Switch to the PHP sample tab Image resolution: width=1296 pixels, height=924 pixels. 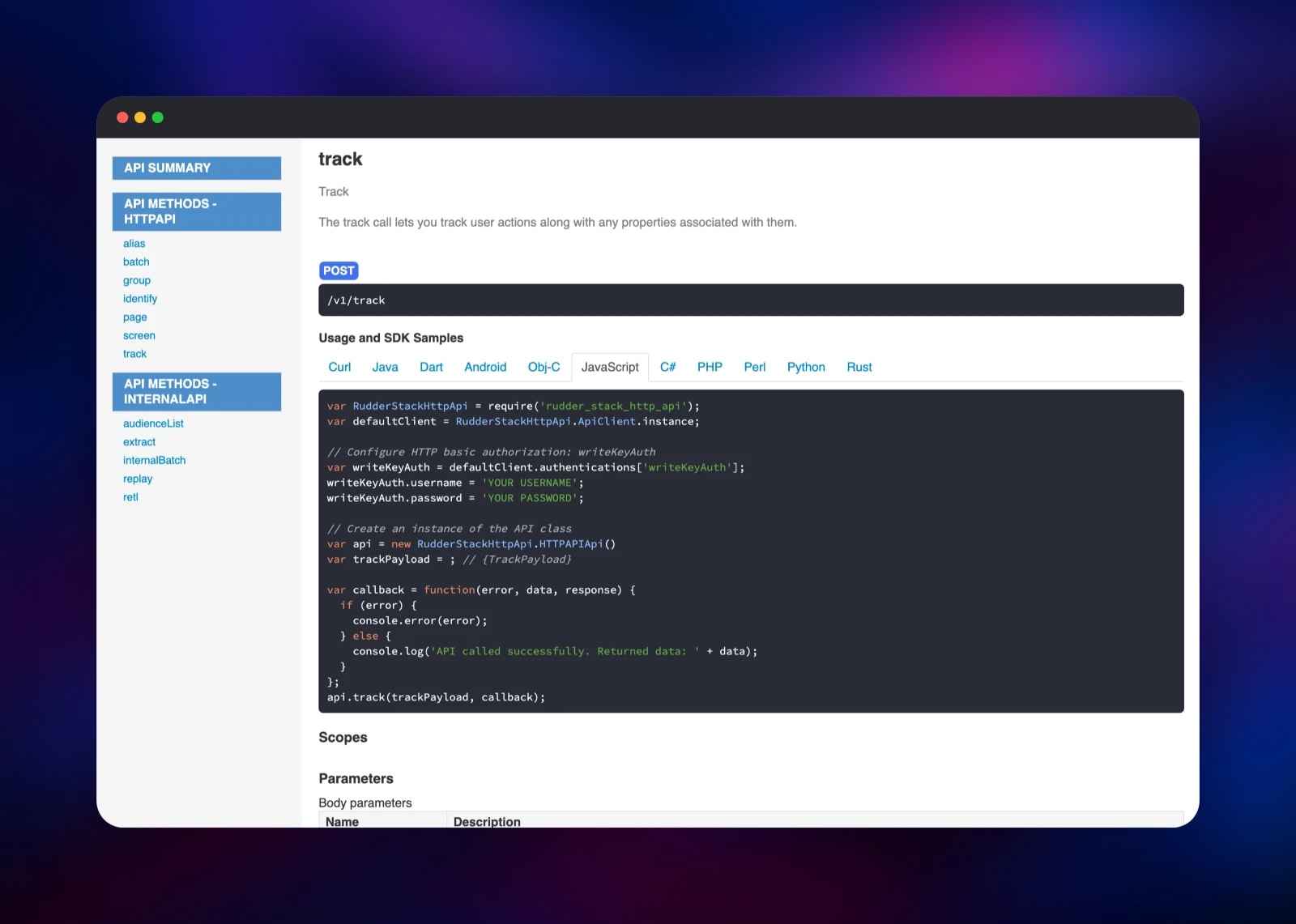point(710,367)
